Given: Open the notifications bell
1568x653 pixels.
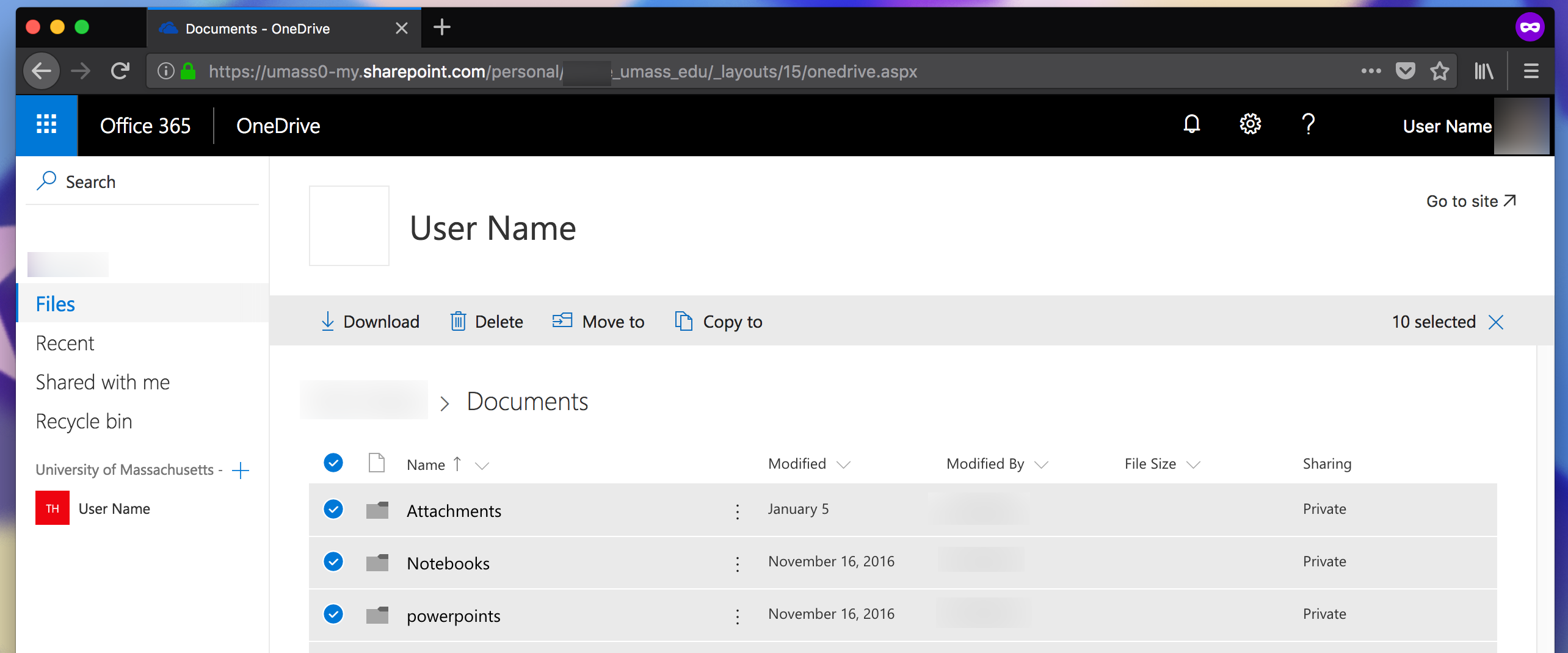Looking at the screenshot, I should coord(1191,124).
